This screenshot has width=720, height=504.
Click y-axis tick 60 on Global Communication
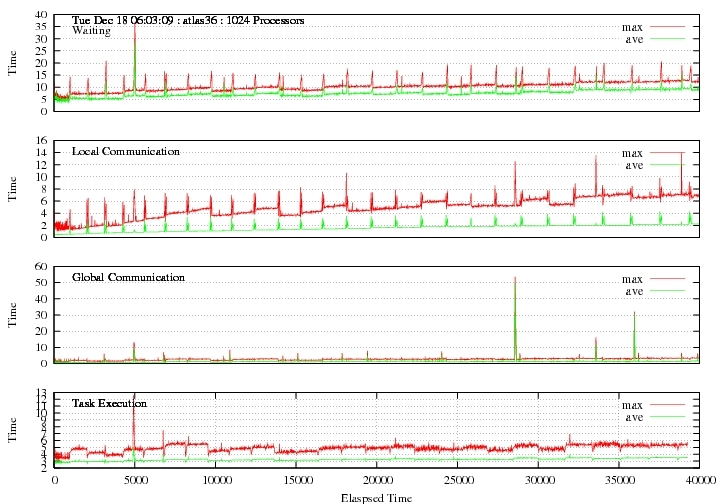42,267
